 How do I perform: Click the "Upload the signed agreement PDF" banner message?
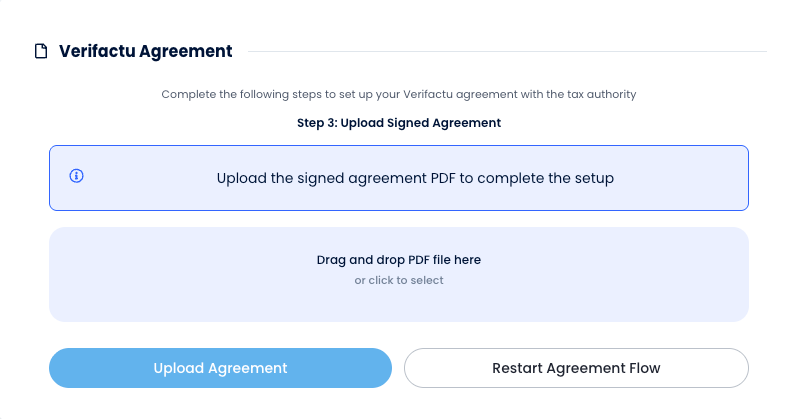pyautogui.click(x=414, y=179)
